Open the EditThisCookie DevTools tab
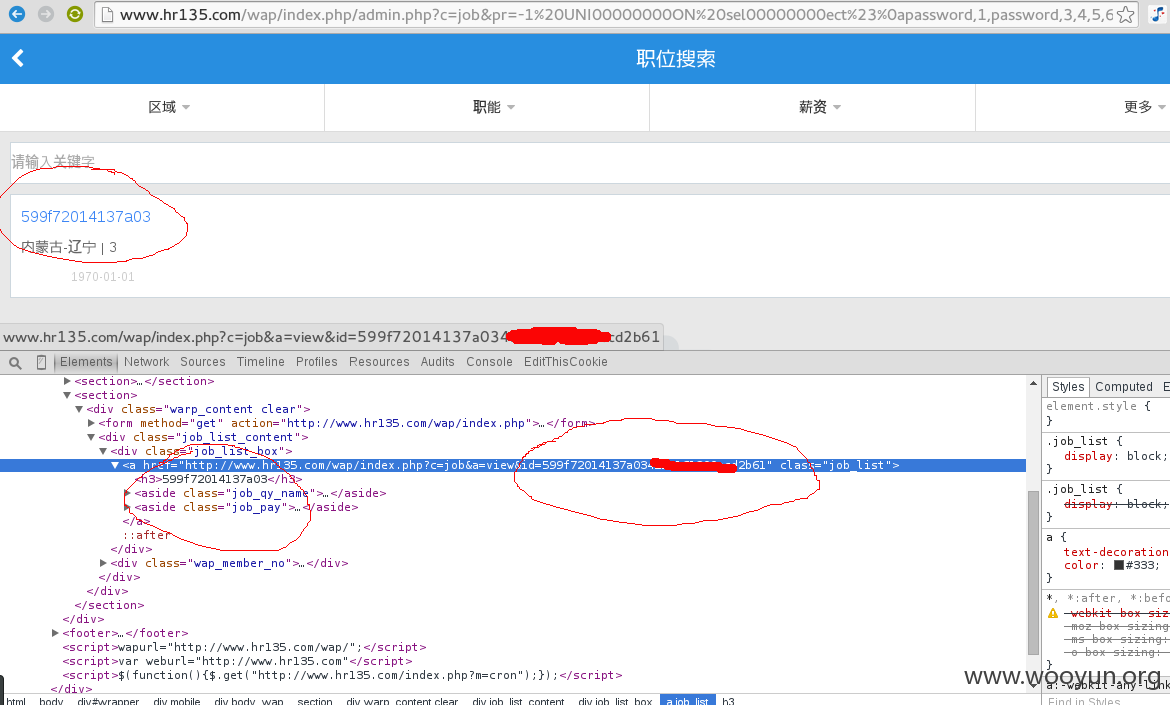Viewport: 1170px width, 705px height. click(x=566, y=362)
